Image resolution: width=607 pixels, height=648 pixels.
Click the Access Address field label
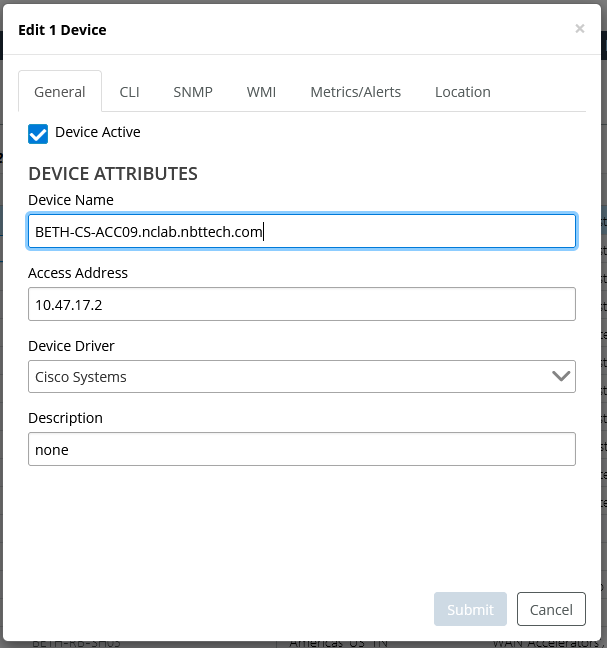78,273
